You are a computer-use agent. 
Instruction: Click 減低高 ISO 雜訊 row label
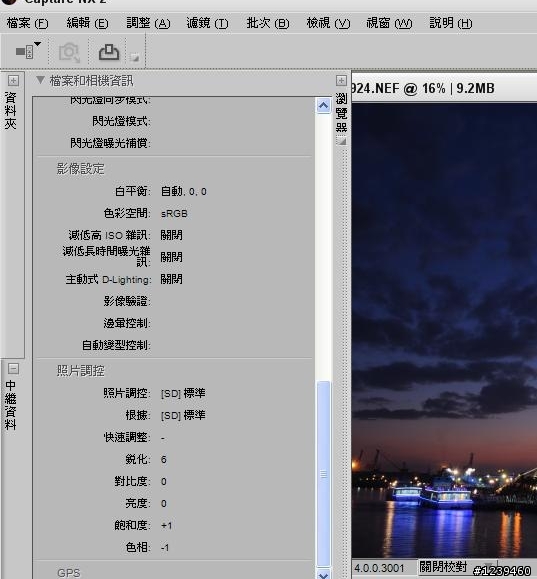coord(109,235)
